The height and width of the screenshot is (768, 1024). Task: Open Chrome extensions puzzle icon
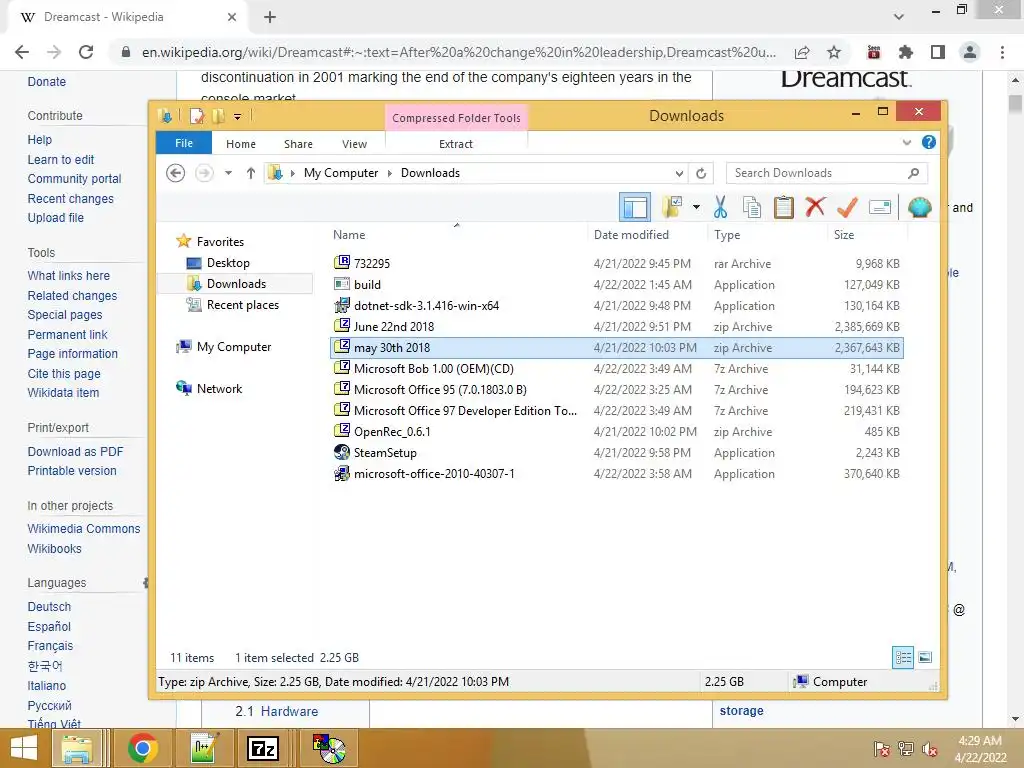pos(906,52)
